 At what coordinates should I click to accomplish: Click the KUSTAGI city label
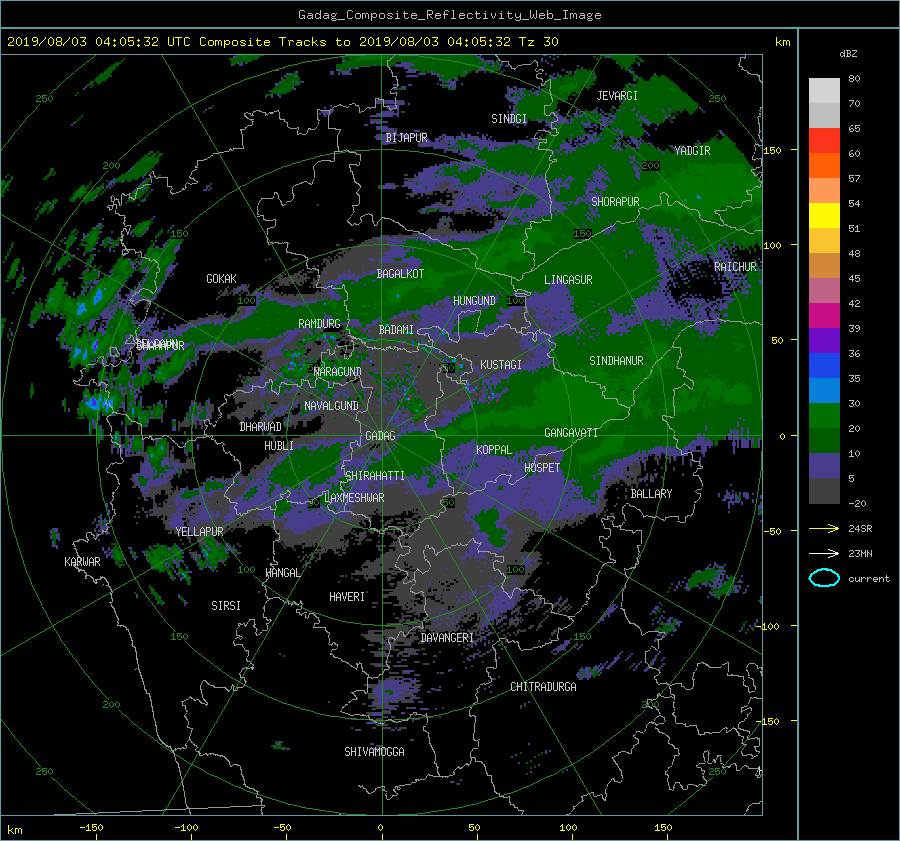tap(501, 365)
